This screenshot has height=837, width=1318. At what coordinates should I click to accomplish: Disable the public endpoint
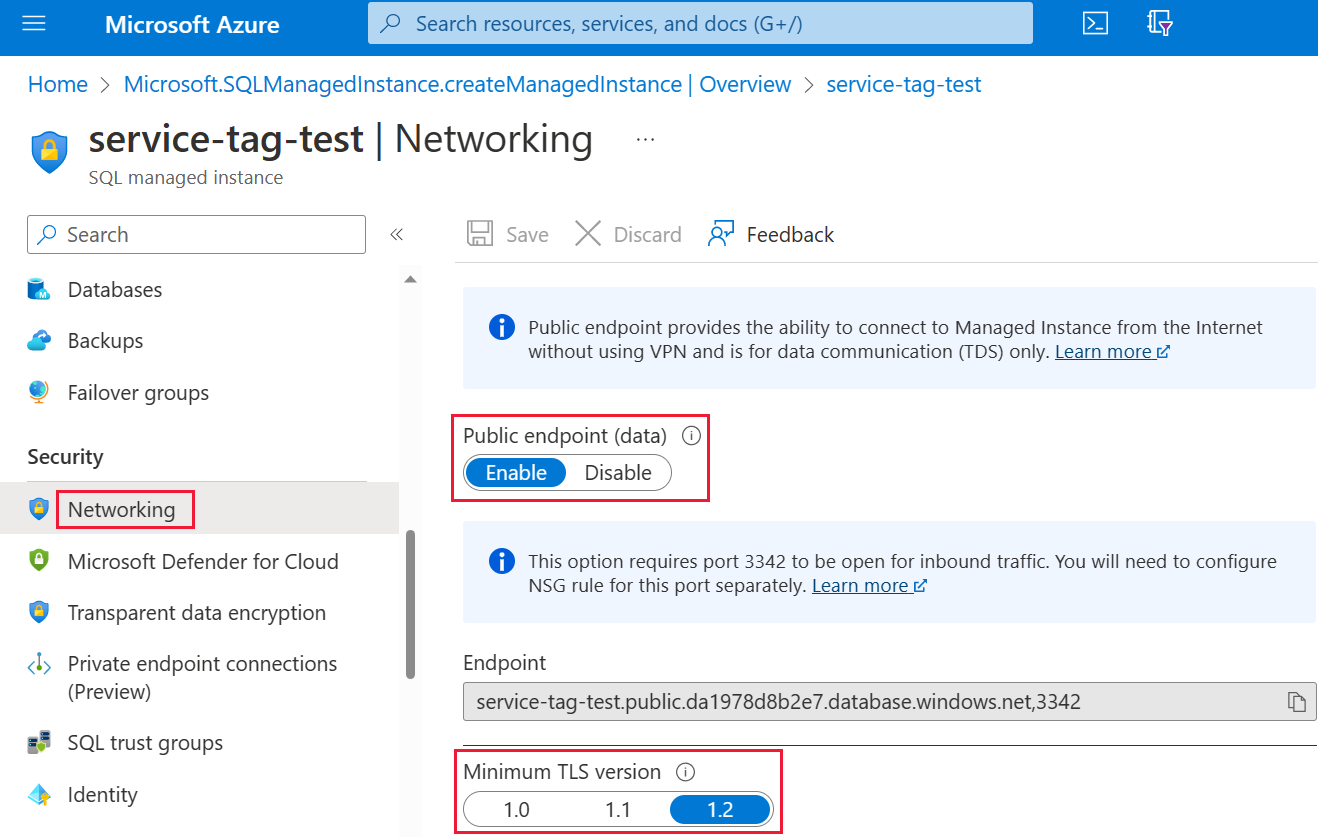(618, 472)
